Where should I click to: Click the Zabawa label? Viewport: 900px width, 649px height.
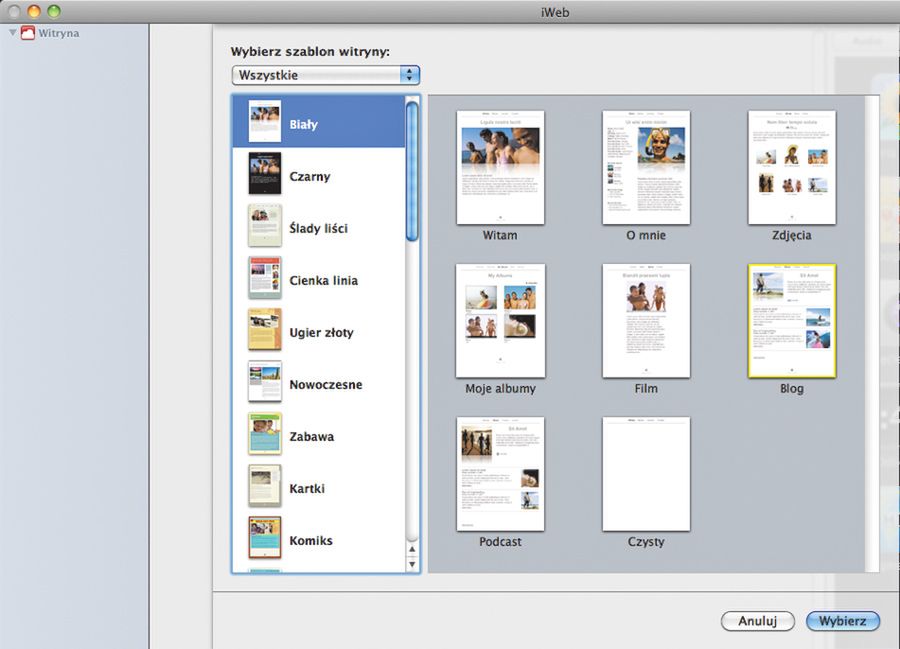[311, 437]
